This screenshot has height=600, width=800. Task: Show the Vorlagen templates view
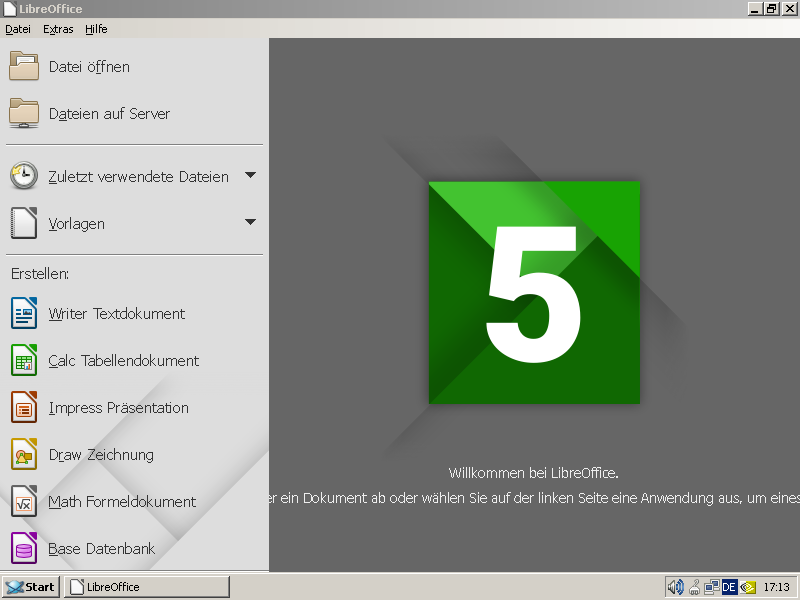click(x=58, y=223)
